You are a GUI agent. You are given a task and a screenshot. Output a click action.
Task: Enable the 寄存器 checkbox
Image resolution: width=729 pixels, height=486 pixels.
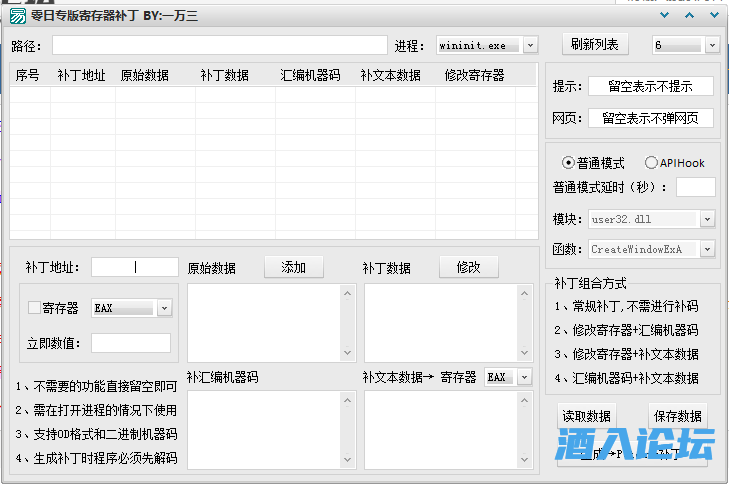(x=35, y=308)
